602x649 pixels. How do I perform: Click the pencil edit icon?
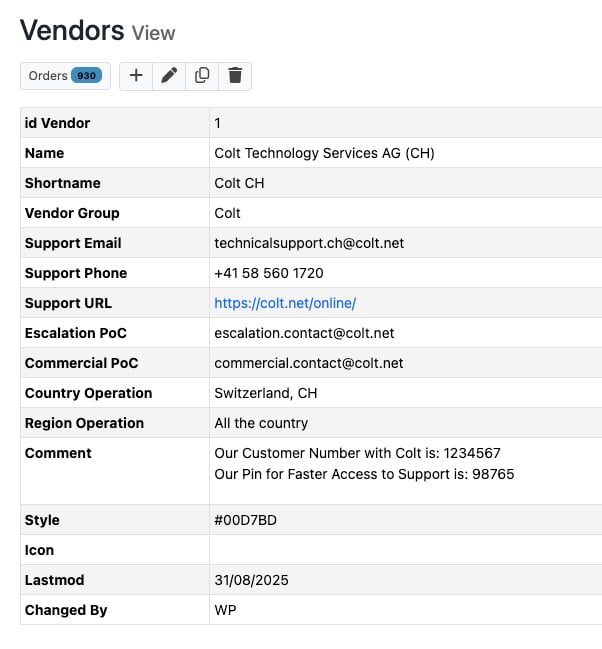169,76
